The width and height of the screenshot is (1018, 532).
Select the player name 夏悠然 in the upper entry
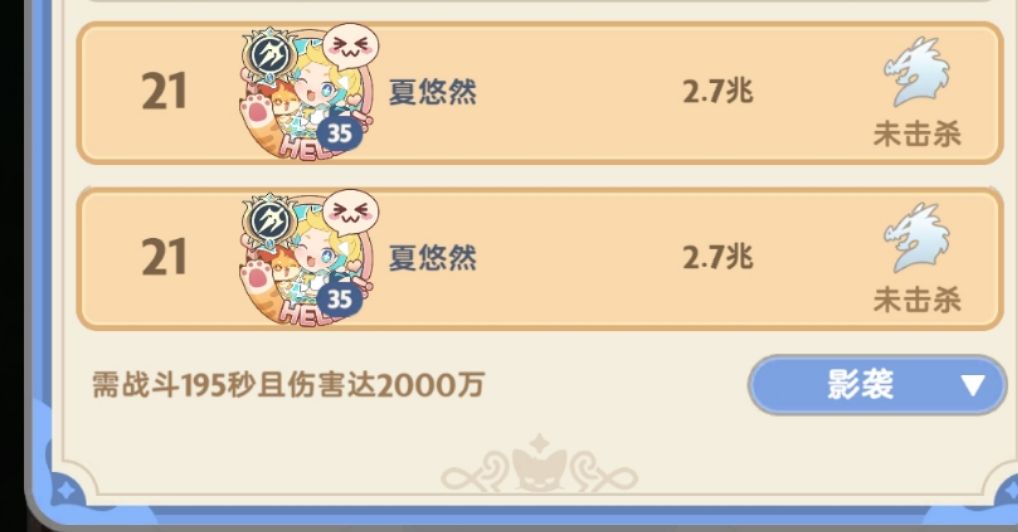click(432, 92)
